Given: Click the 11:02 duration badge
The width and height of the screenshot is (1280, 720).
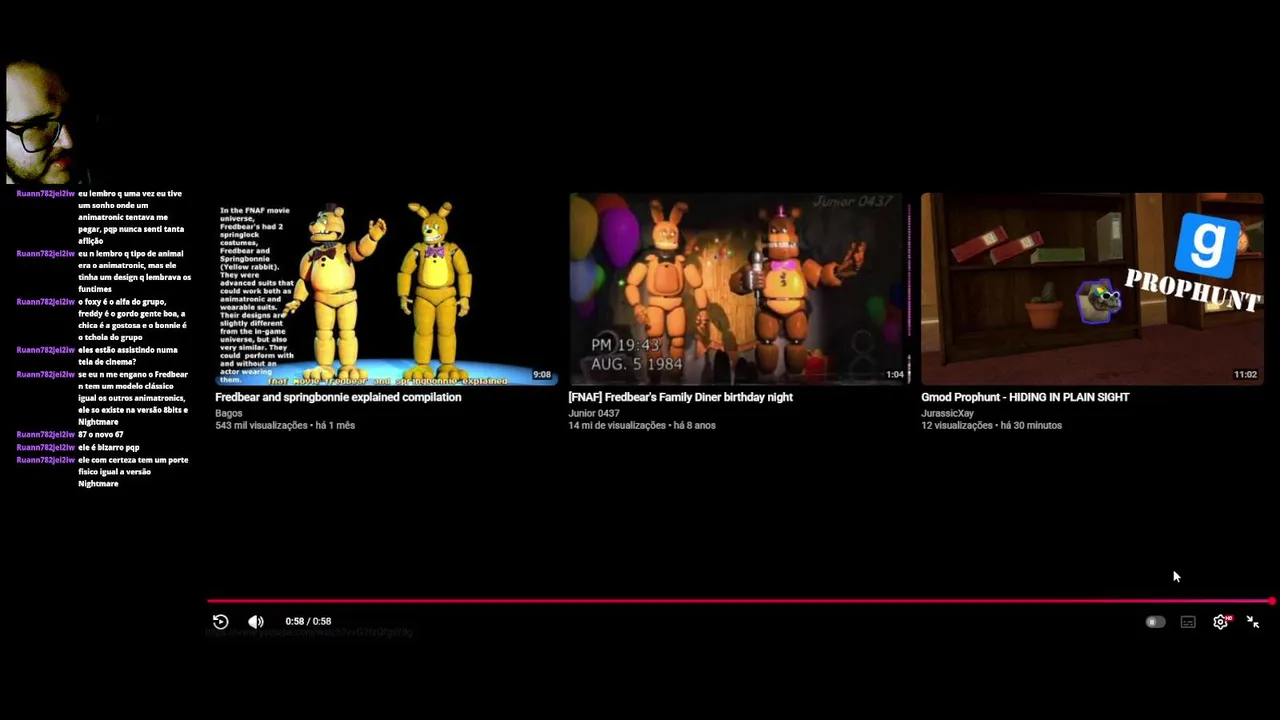Looking at the screenshot, I should [x=1245, y=375].
